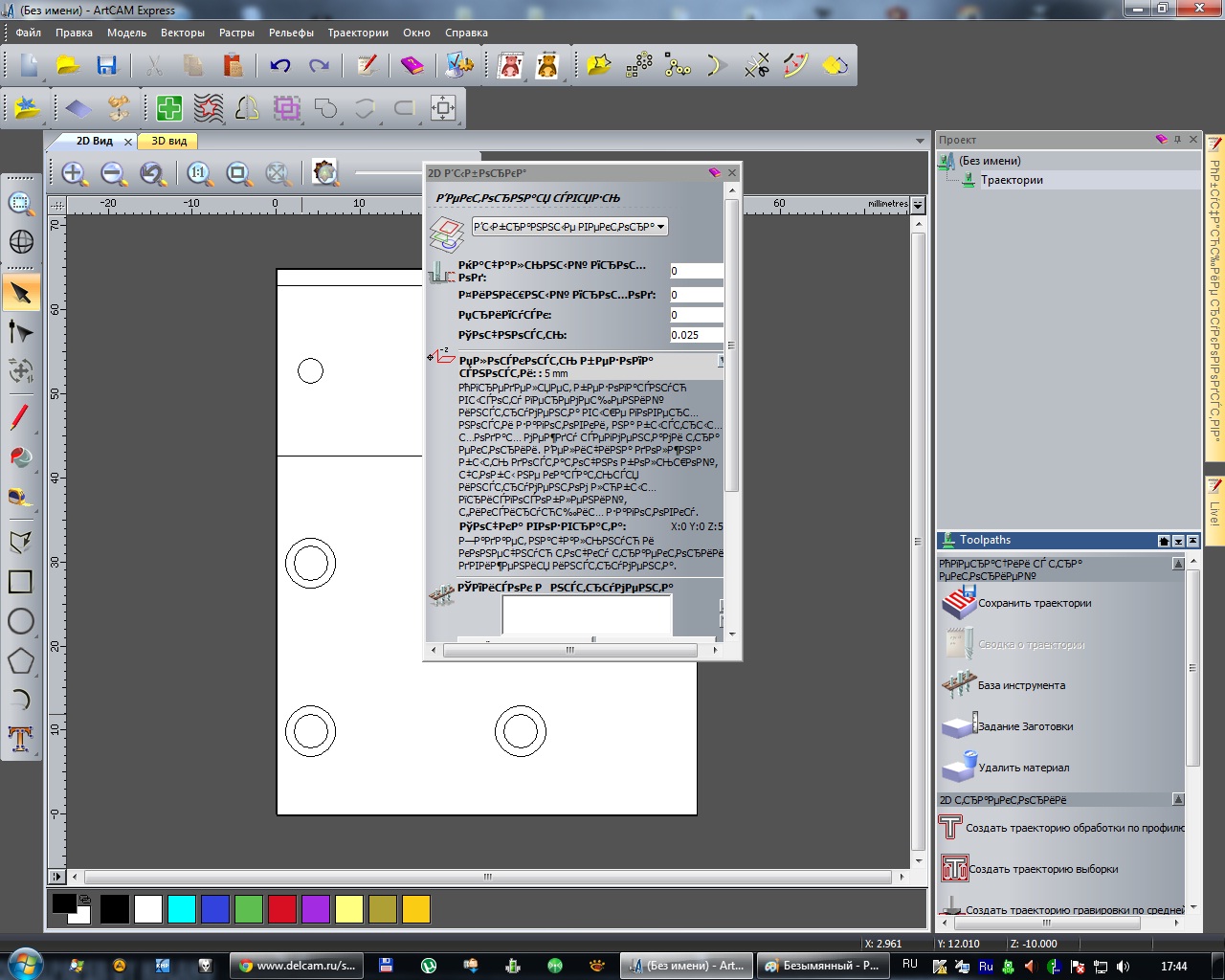Choose the Create Rectangle tool
Screen dimensions: 1225x980
pos(20,582)
